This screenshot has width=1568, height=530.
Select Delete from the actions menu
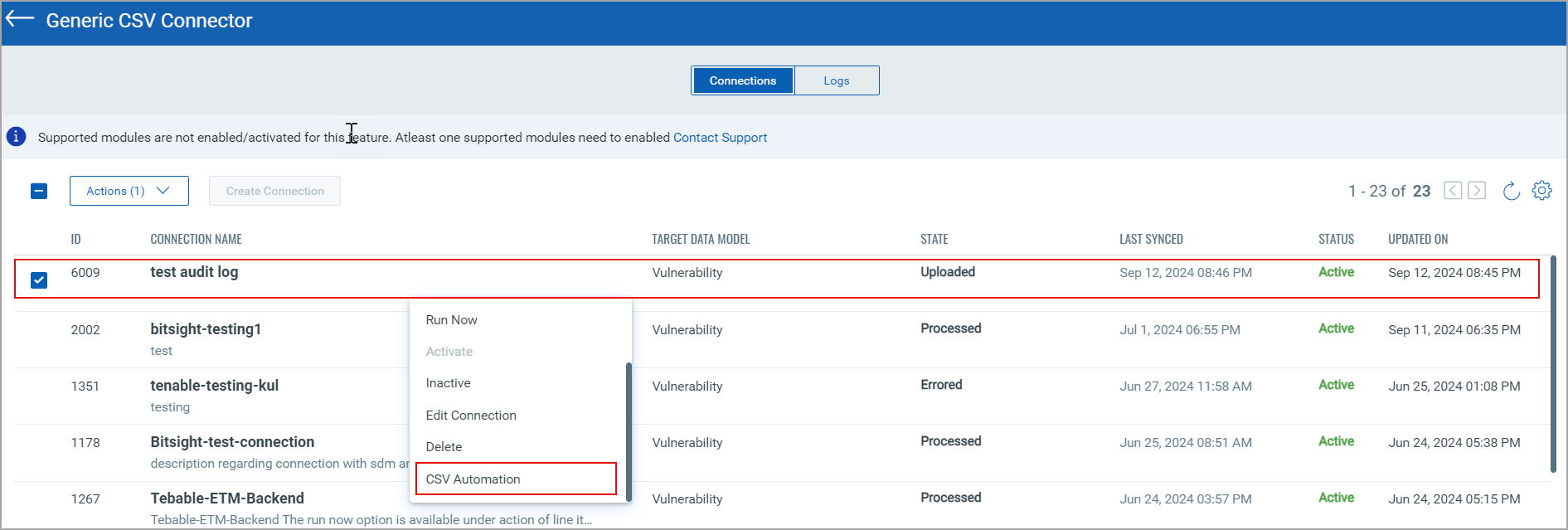pos(444,447)
